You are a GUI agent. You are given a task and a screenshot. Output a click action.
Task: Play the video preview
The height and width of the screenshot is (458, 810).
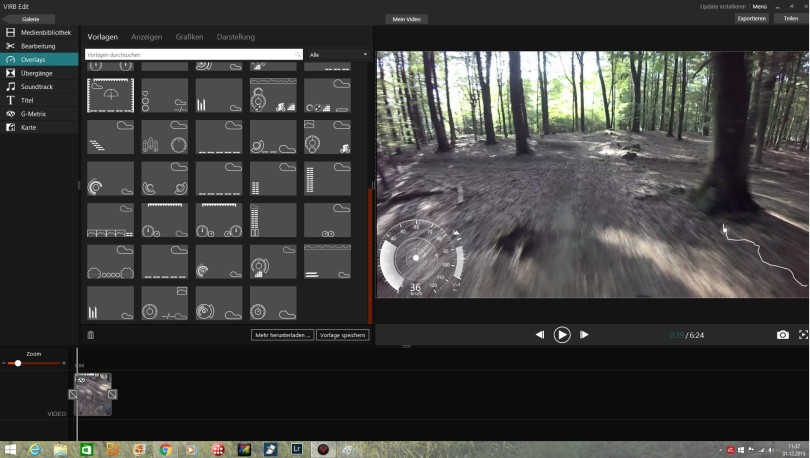point(562,335)
